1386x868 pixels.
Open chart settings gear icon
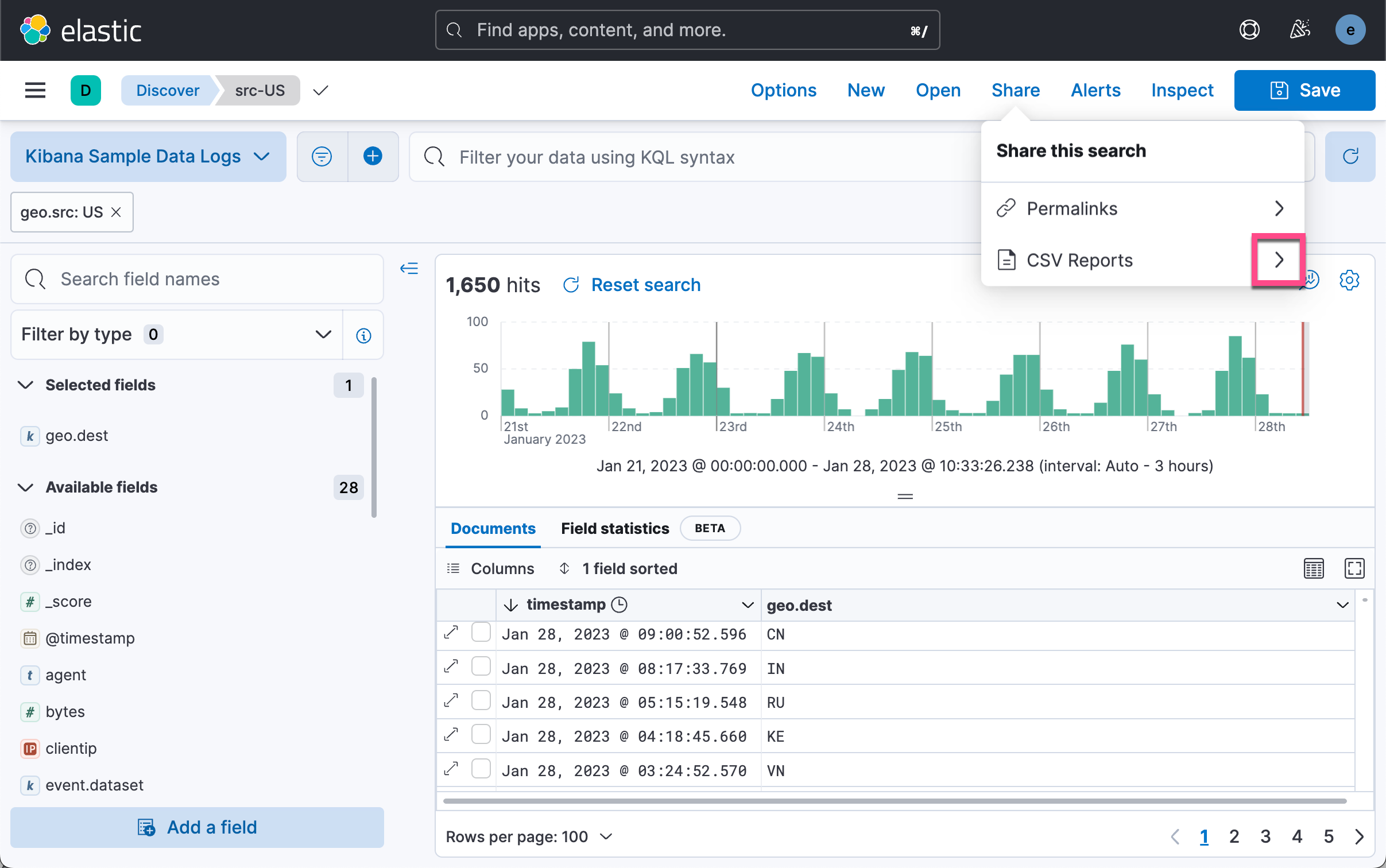click(x=1349, y=280)
